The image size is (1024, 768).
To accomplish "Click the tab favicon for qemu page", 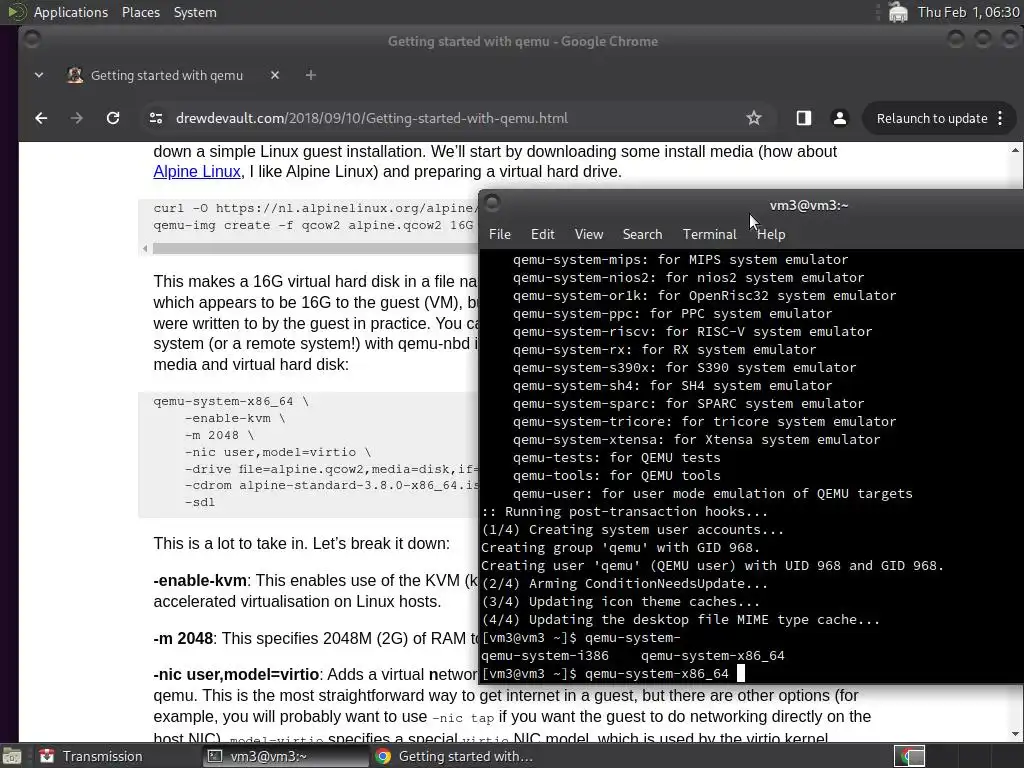I will tap(74, 75).
